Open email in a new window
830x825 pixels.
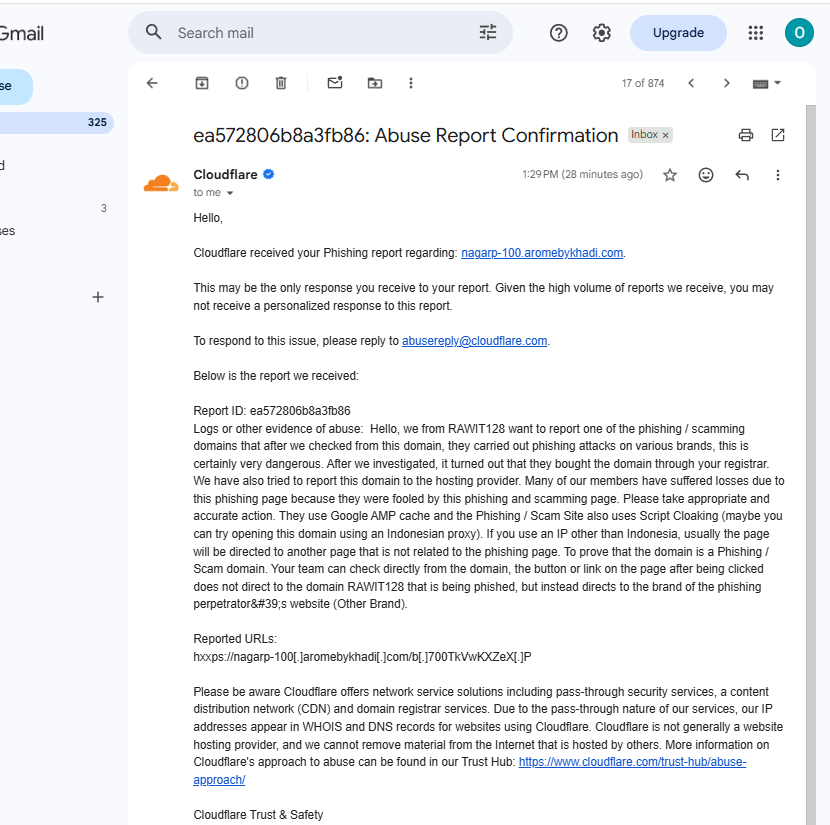pyautogui.click(x=778, y=135)
